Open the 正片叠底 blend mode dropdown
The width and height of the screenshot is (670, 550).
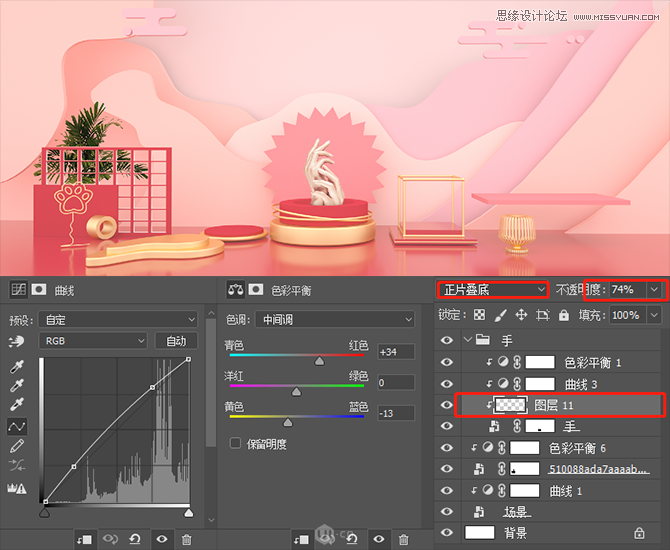coord(493,289)
